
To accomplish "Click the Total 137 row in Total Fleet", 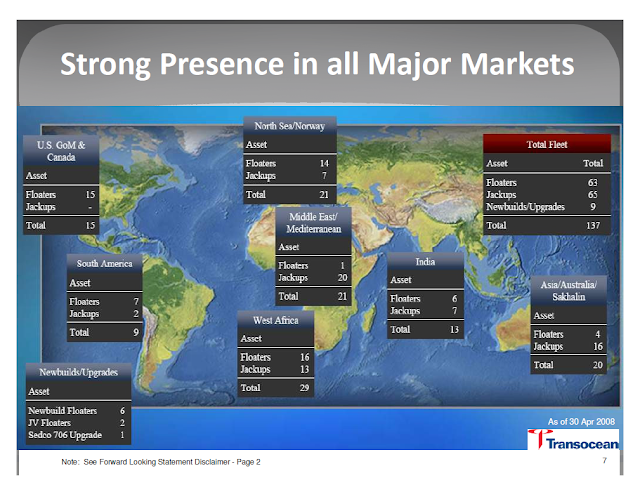I will [547, 225].
